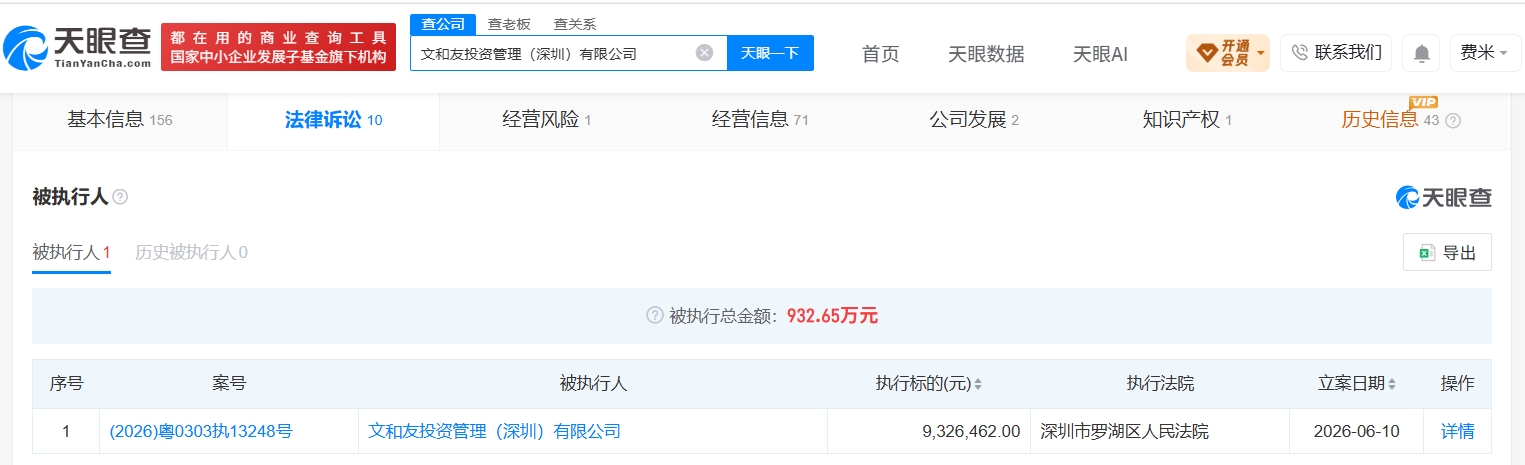The height and width of the screenshot is (465, 1525).
Task: Clear the search box with X icon
Action: (x=704, y=53)
